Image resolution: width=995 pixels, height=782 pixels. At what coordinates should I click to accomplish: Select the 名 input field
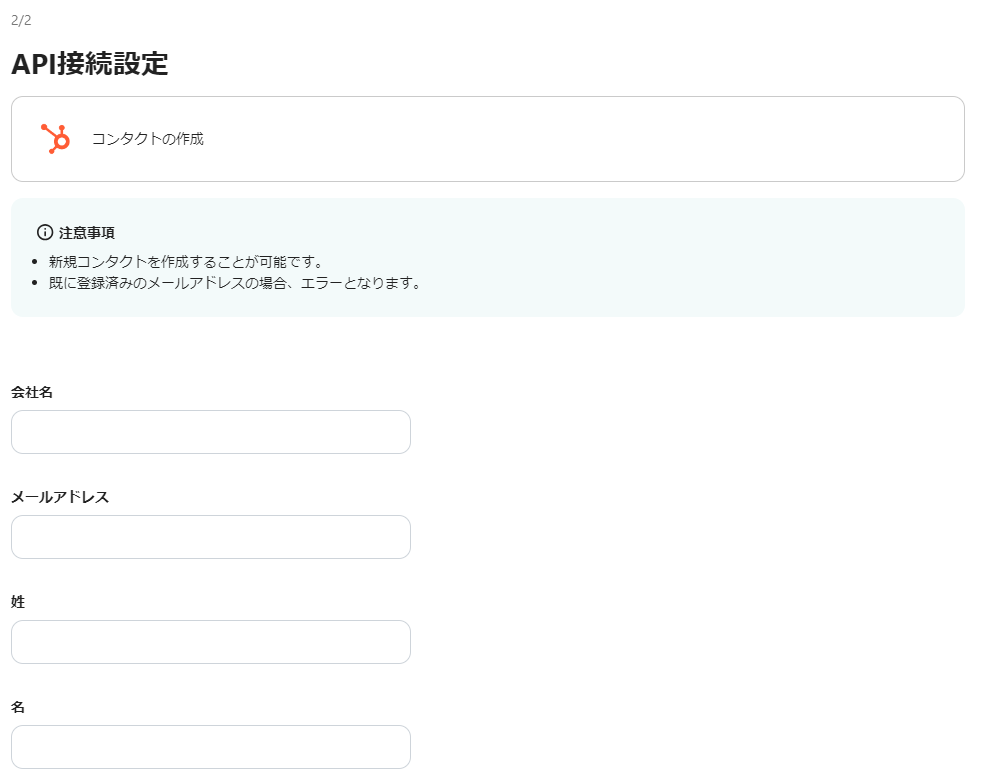210,747
